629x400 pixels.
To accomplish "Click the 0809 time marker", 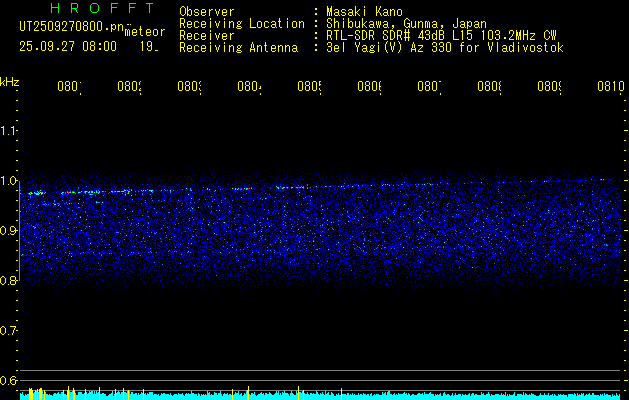I will point(550,87).
